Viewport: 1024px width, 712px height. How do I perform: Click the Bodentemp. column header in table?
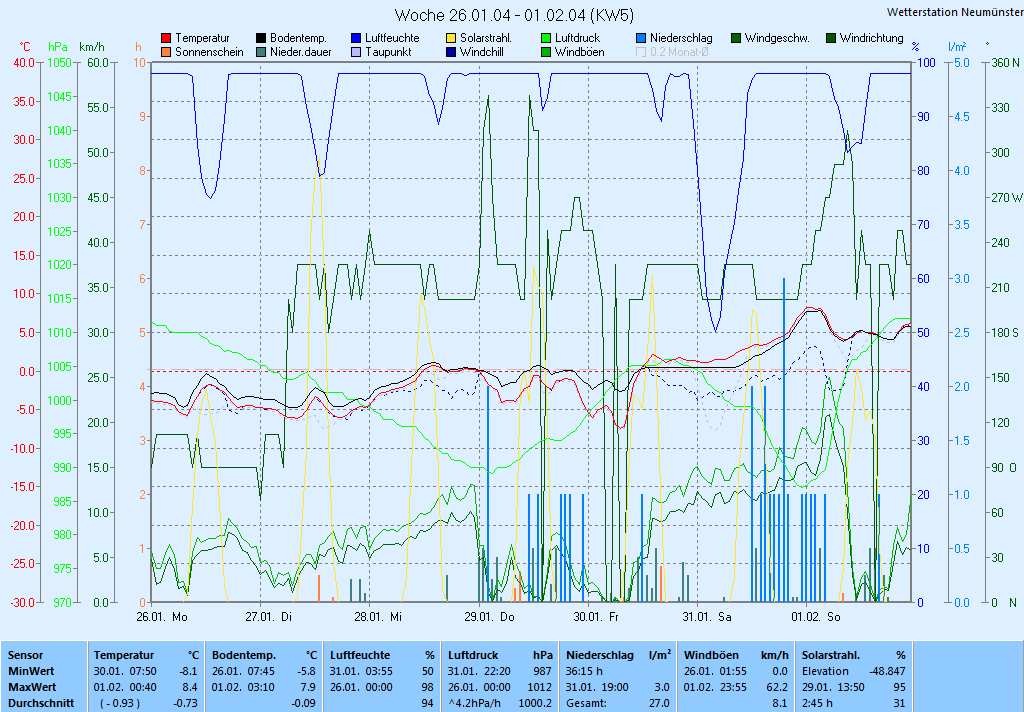tap(244, 655)
